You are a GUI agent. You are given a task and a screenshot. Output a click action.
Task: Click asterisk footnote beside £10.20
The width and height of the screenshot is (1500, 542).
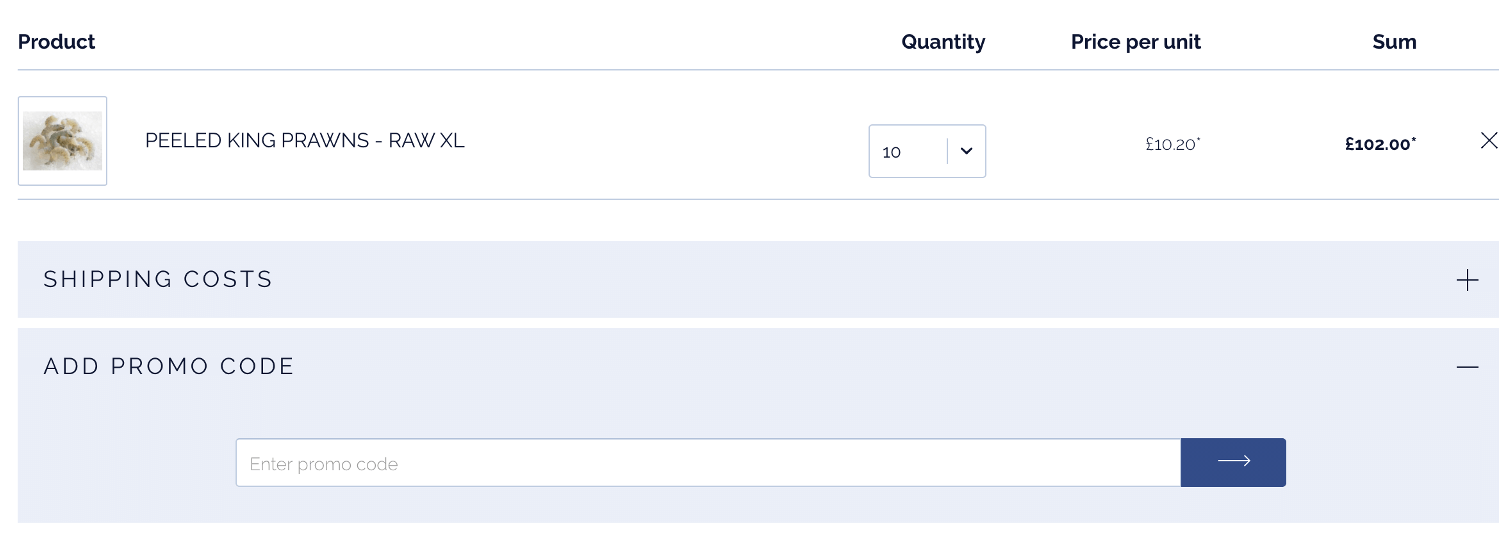tap(1199, 139)
